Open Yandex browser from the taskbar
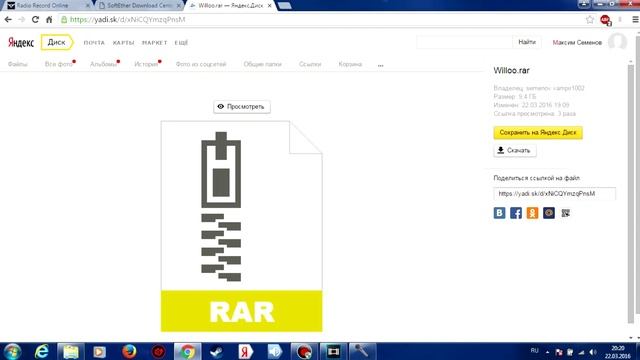640x360 pixels. pos(245,351)
